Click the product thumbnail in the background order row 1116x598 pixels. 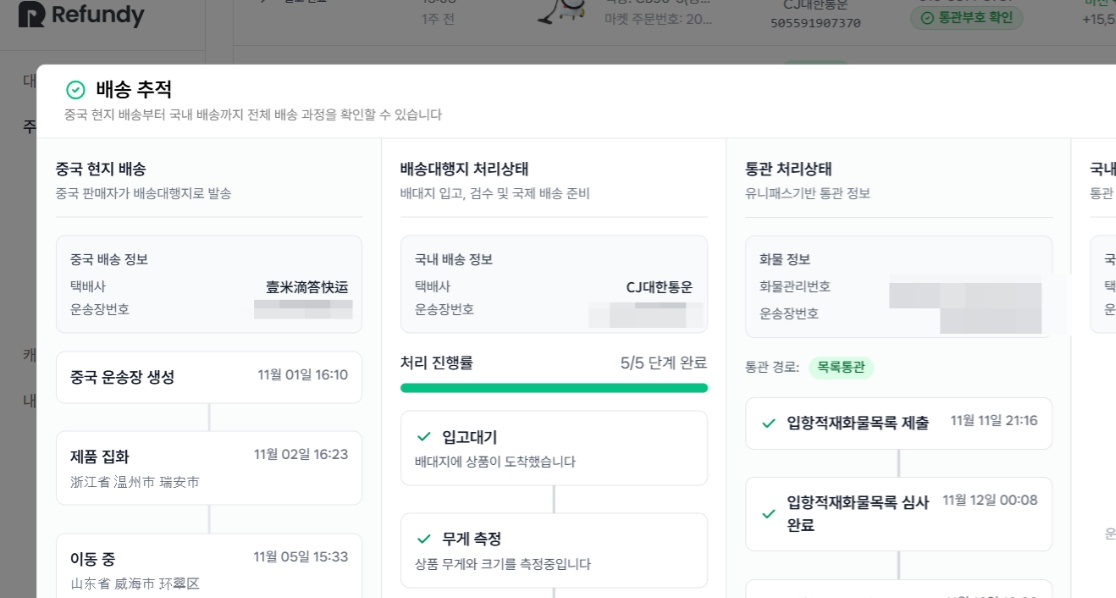562,11
